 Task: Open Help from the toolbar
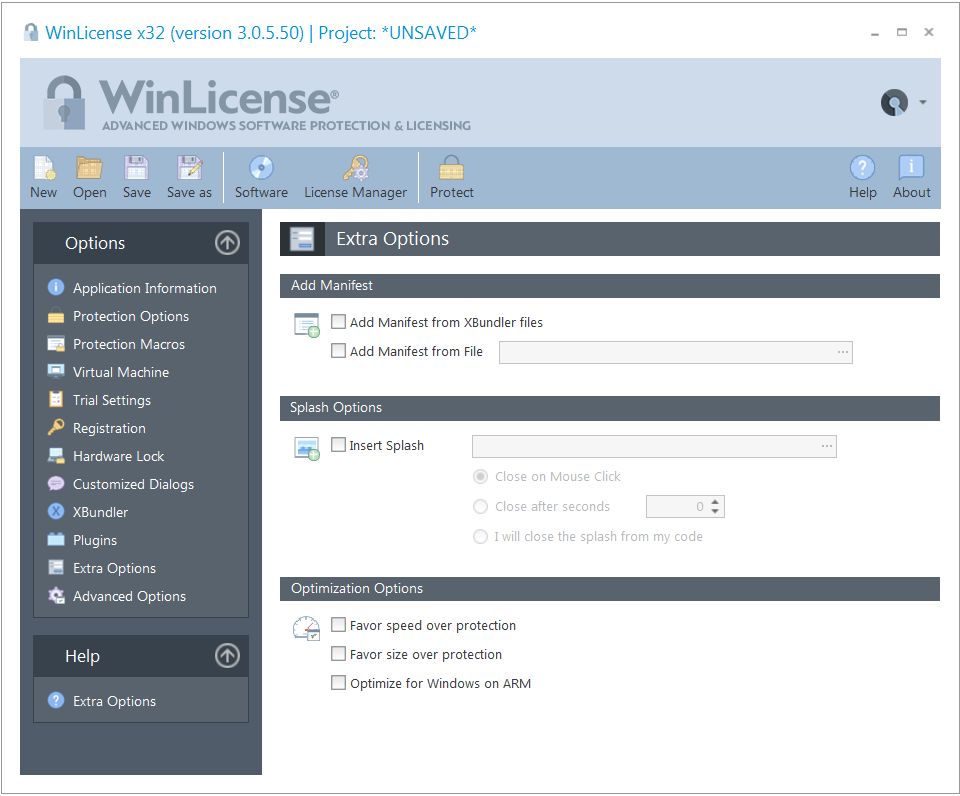862,168
